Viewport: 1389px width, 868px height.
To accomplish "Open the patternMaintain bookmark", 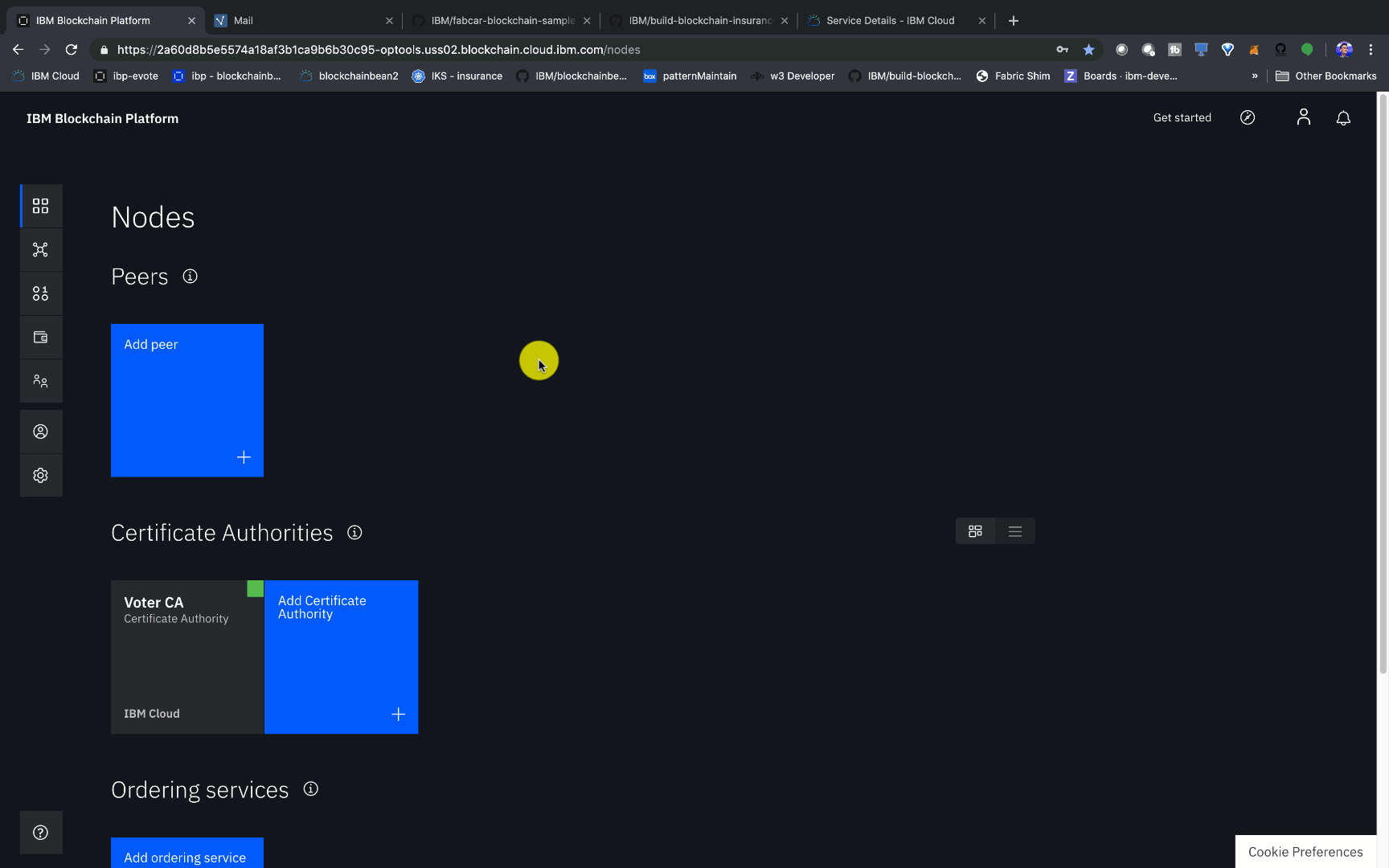I will point(690,76).
